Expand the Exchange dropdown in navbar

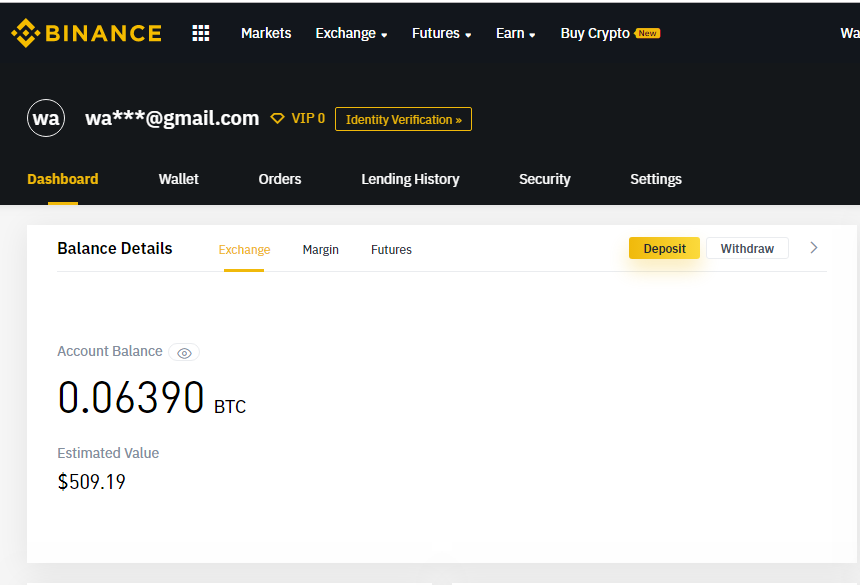(x=352, y=33)
